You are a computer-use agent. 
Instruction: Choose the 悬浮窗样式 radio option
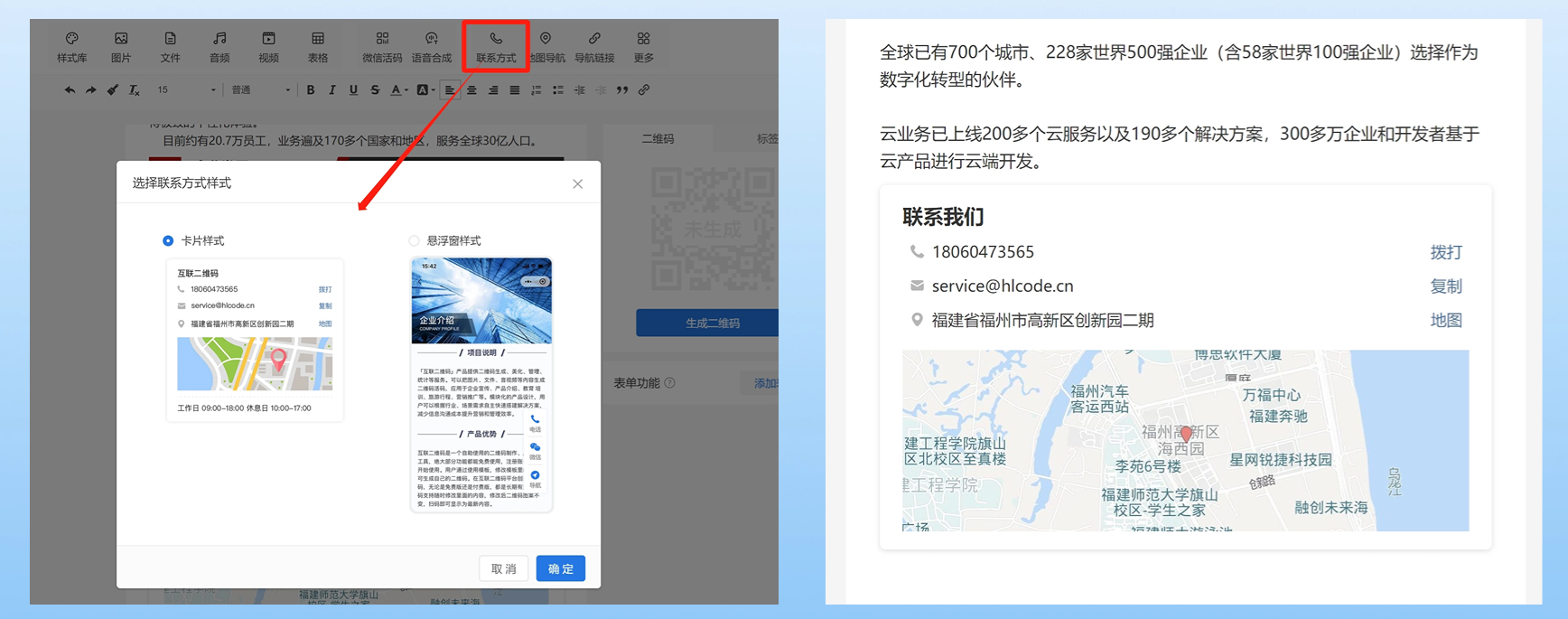click(414, 240)
